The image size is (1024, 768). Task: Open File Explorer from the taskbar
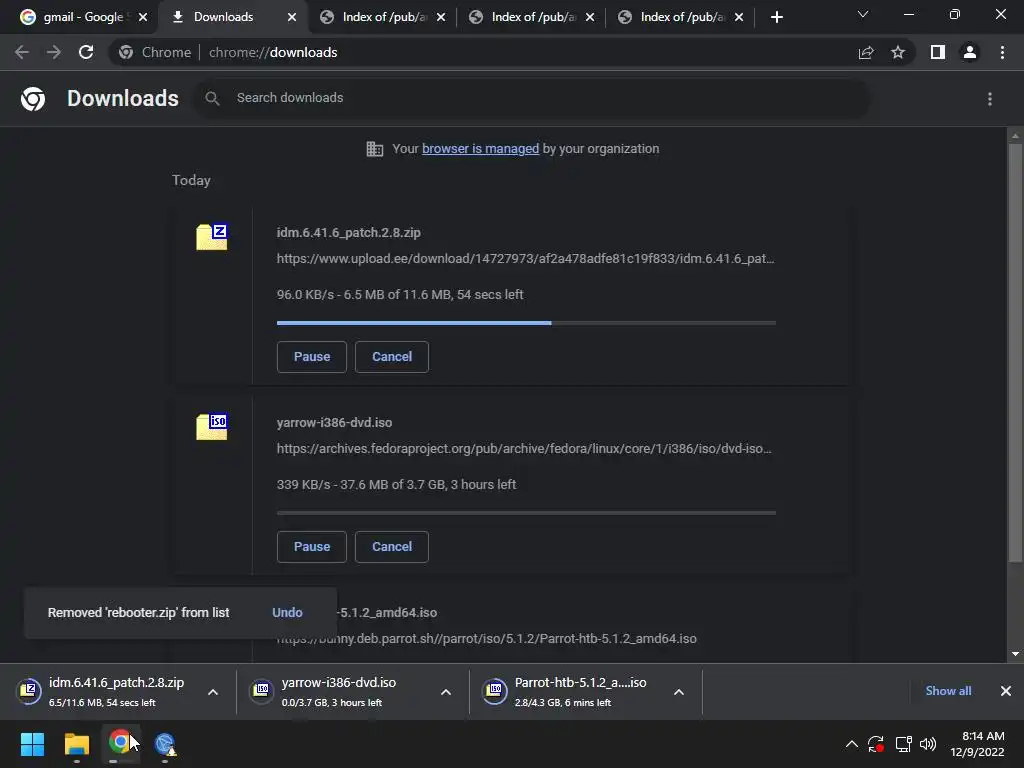tap(76, 744)
